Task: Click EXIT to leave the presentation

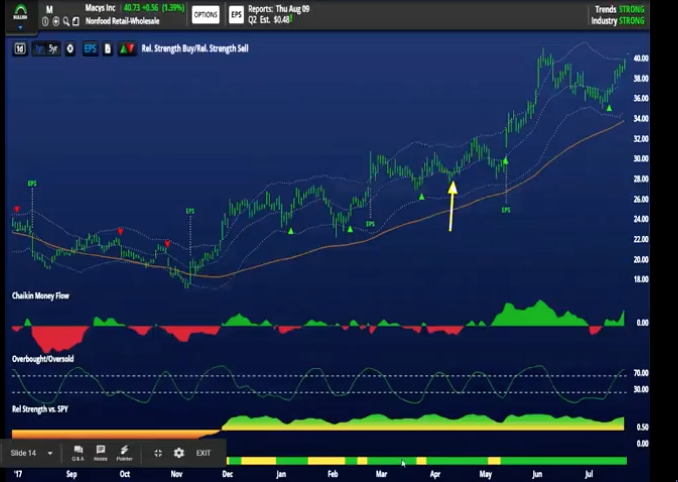Action: click(x=203, y=453)
